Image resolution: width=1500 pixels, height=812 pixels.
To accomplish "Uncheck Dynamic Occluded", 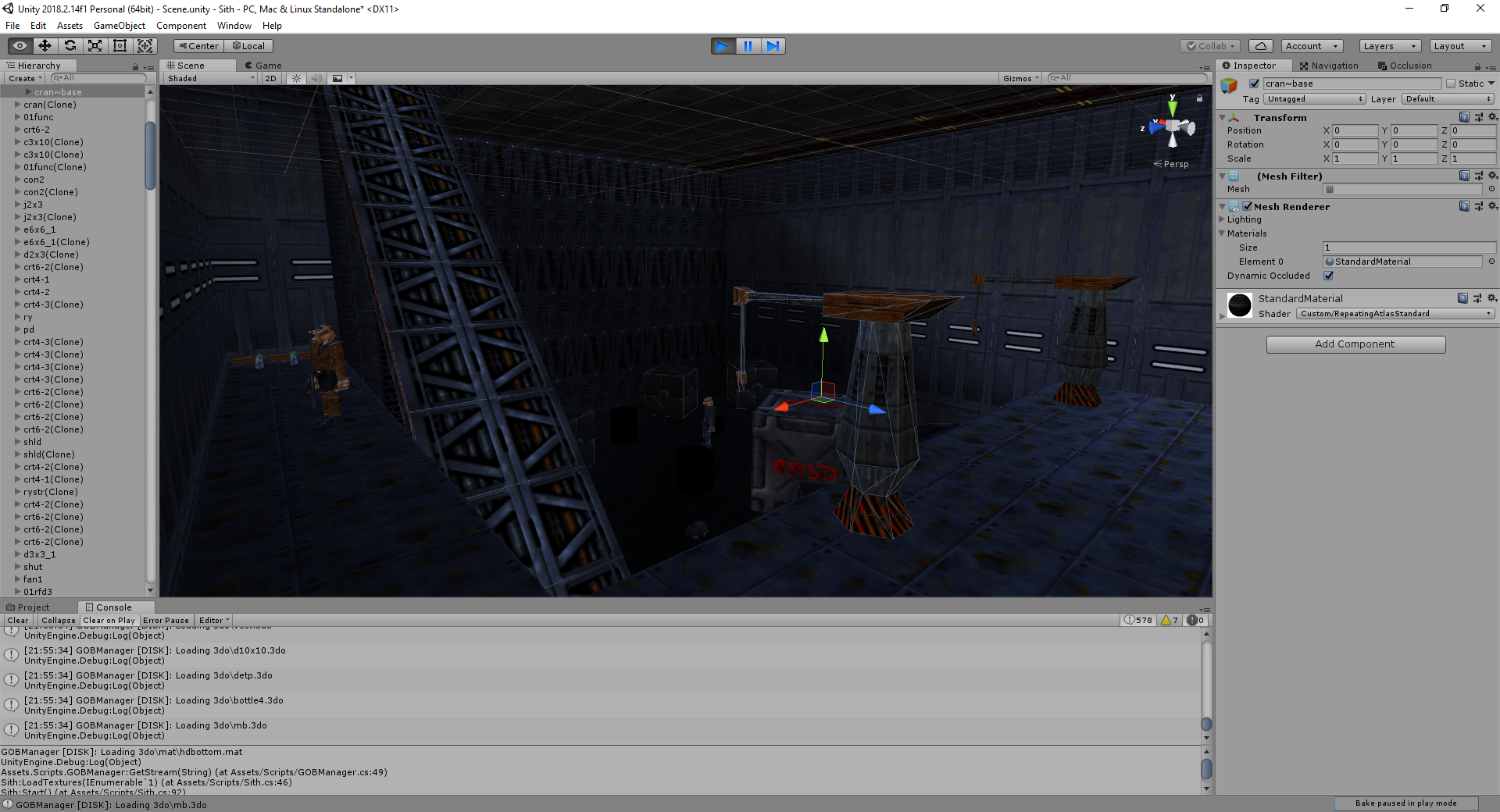I will pyautogui.click(x=1328, y=276).
